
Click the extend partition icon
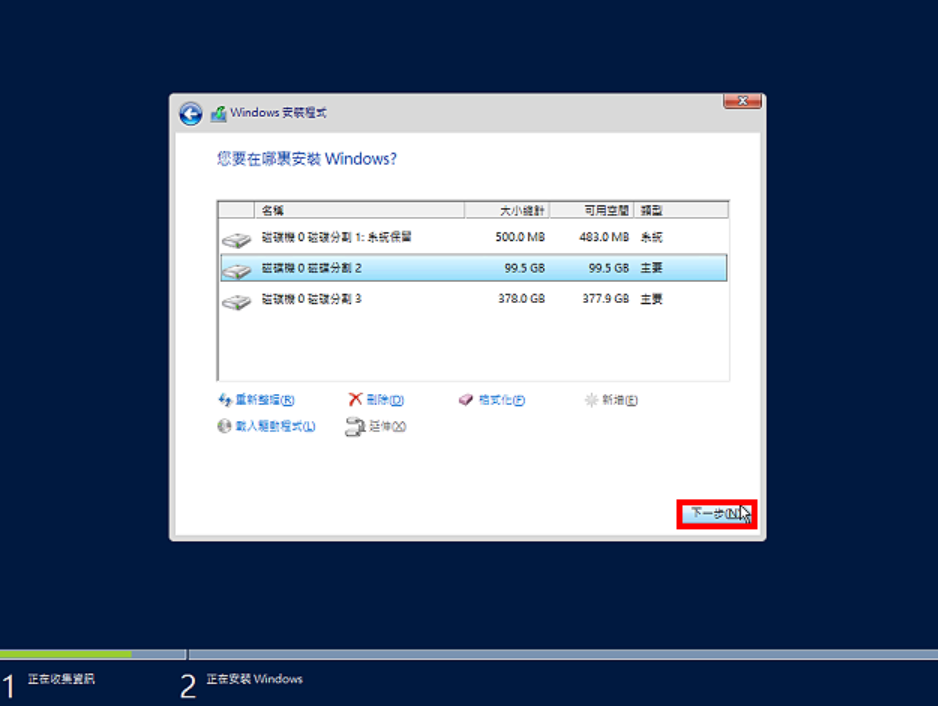355,427
